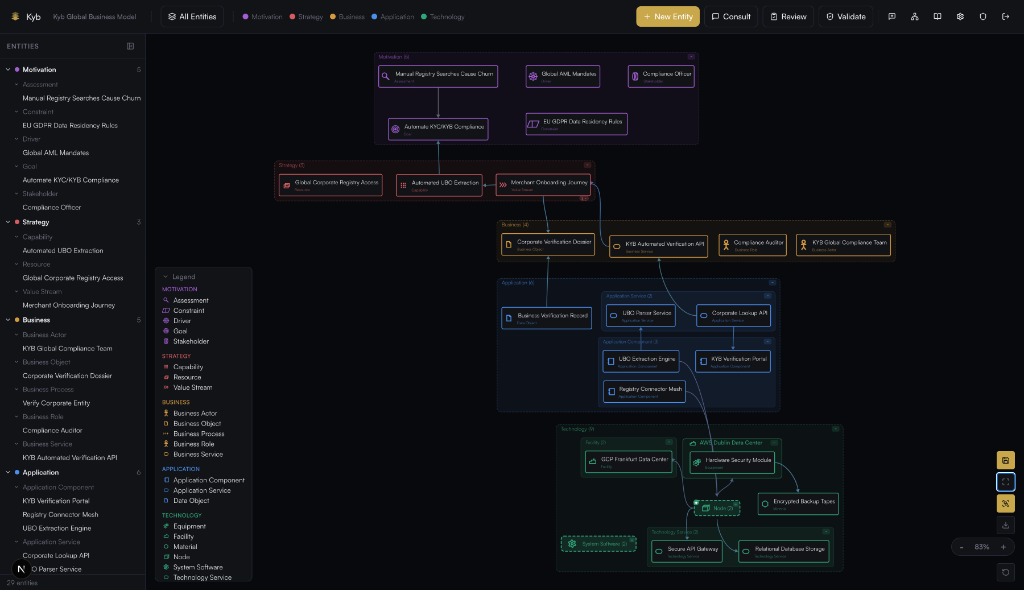Open the hierarchy tree icon in top bar
The width and height of the screenshot is (1024, 590).
914,16
